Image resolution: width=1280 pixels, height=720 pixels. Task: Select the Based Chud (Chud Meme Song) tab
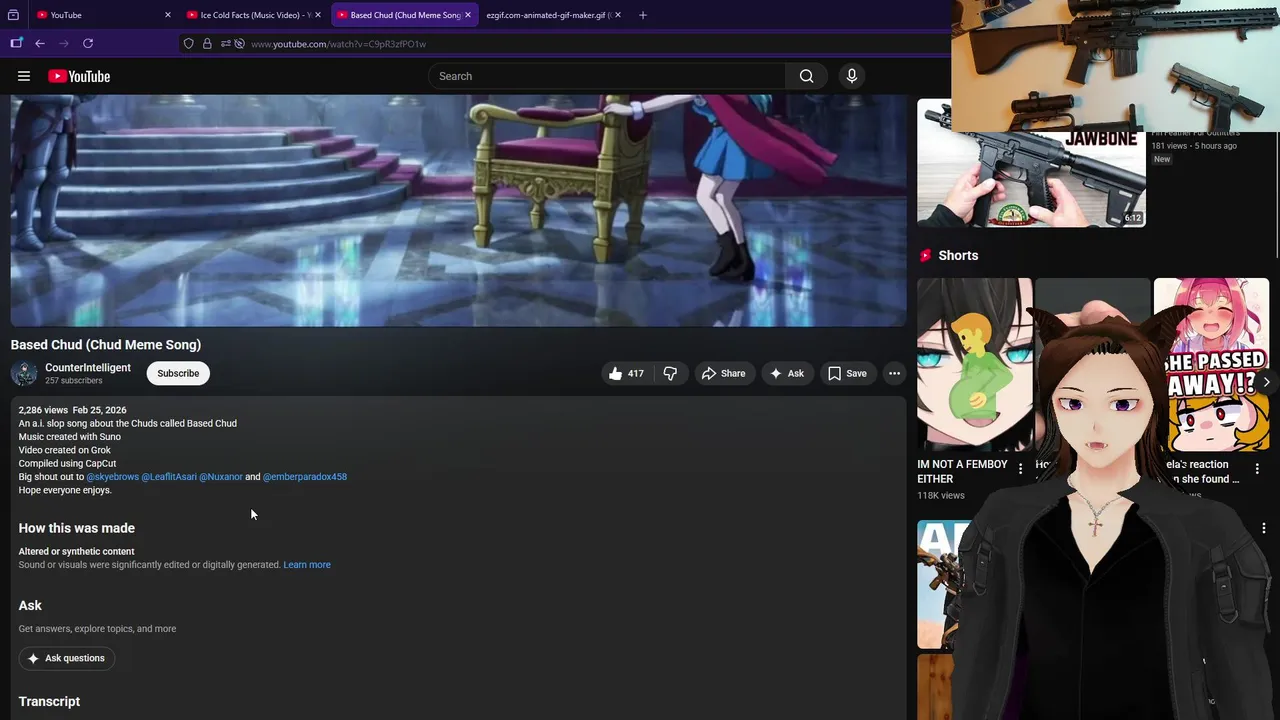(x=402, y=15)
